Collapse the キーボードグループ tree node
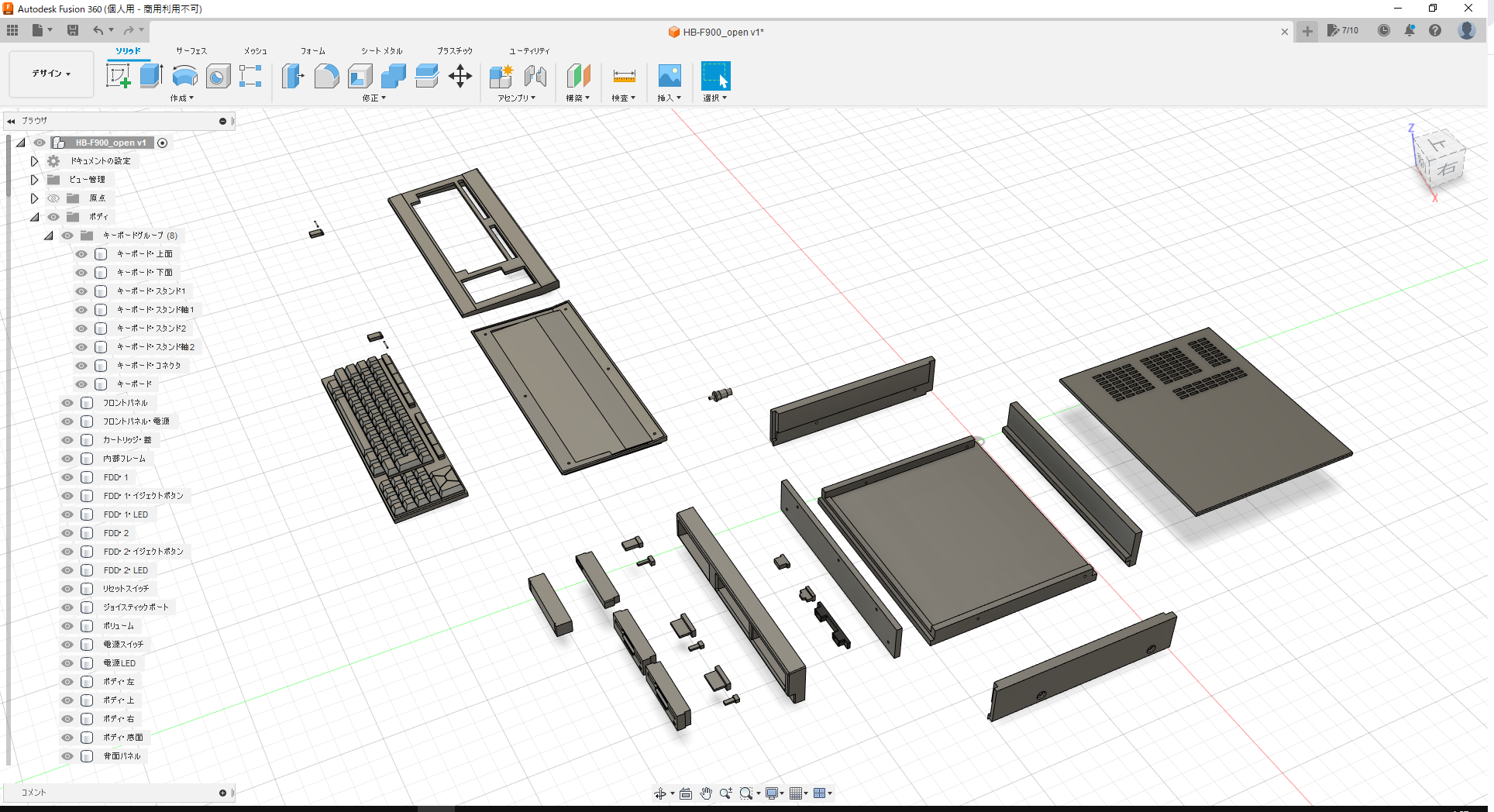Screen dimensions: 1494x812 coord(48,235)
